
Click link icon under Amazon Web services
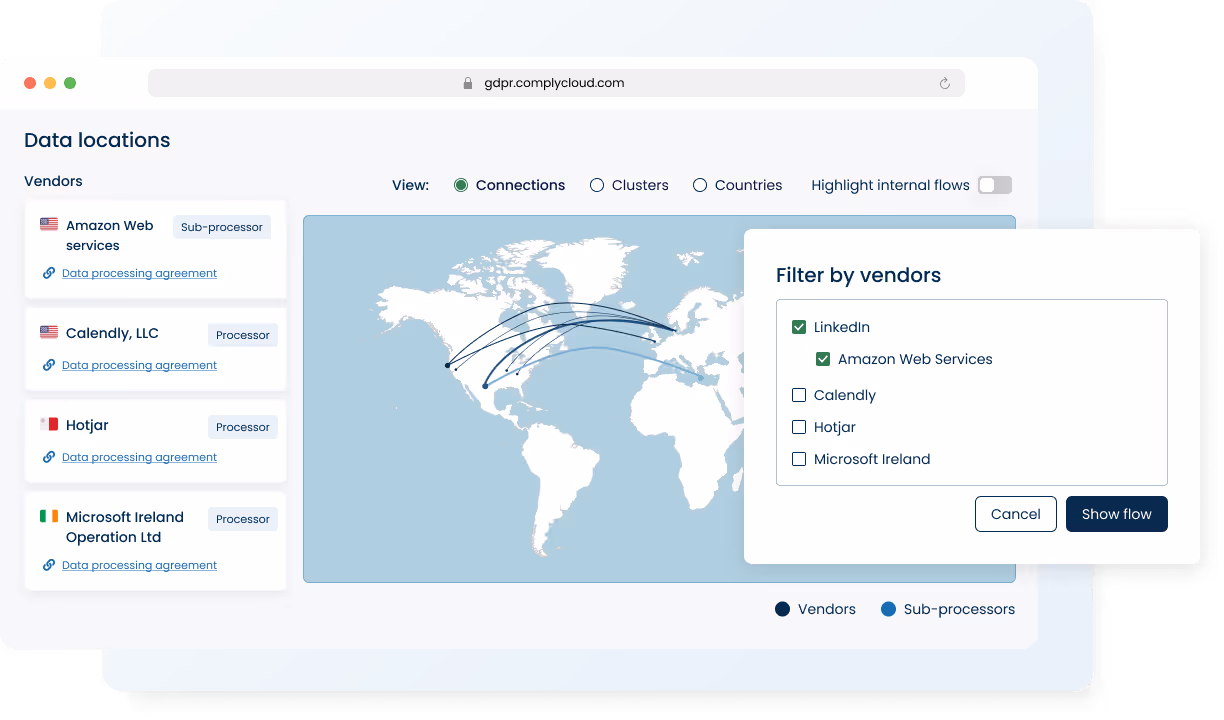pyautogui.click(x=48, y=273)
